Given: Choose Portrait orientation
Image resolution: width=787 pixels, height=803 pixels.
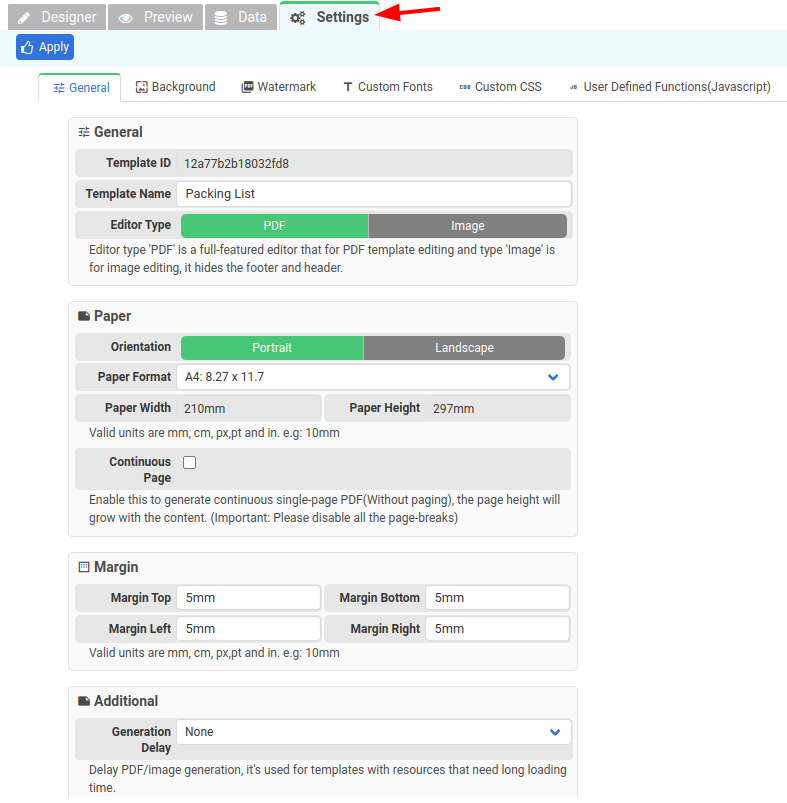Looking at the screenshot, I should (x=272, y=348).
